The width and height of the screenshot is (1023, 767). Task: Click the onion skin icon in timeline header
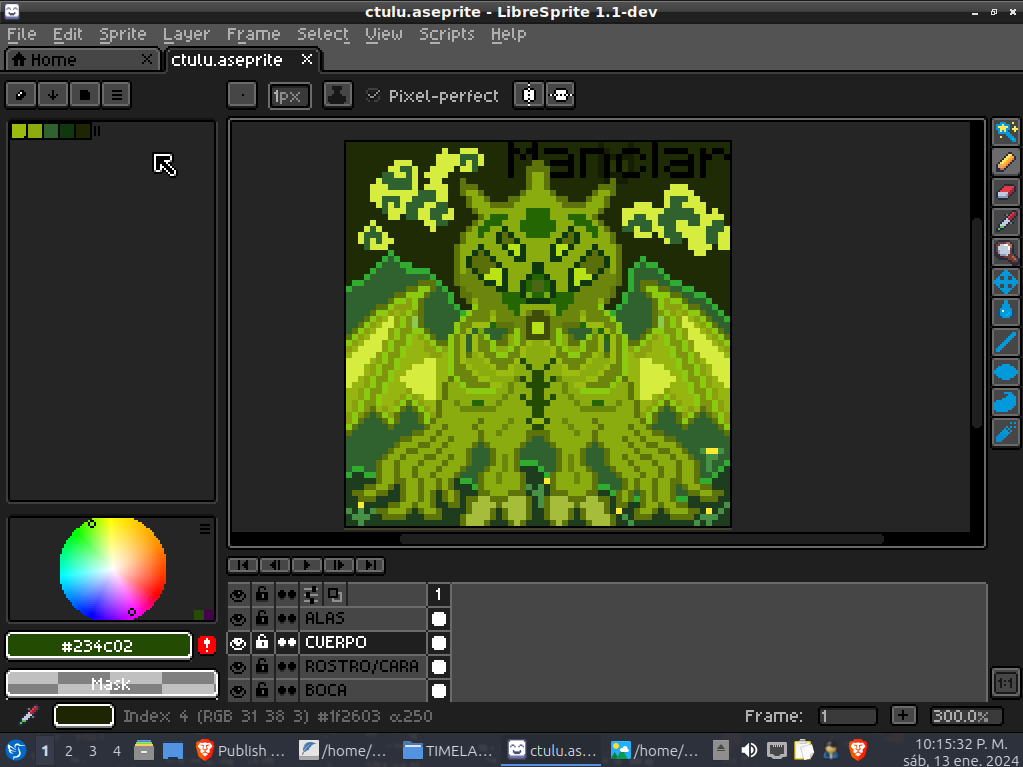coord(335,595)
